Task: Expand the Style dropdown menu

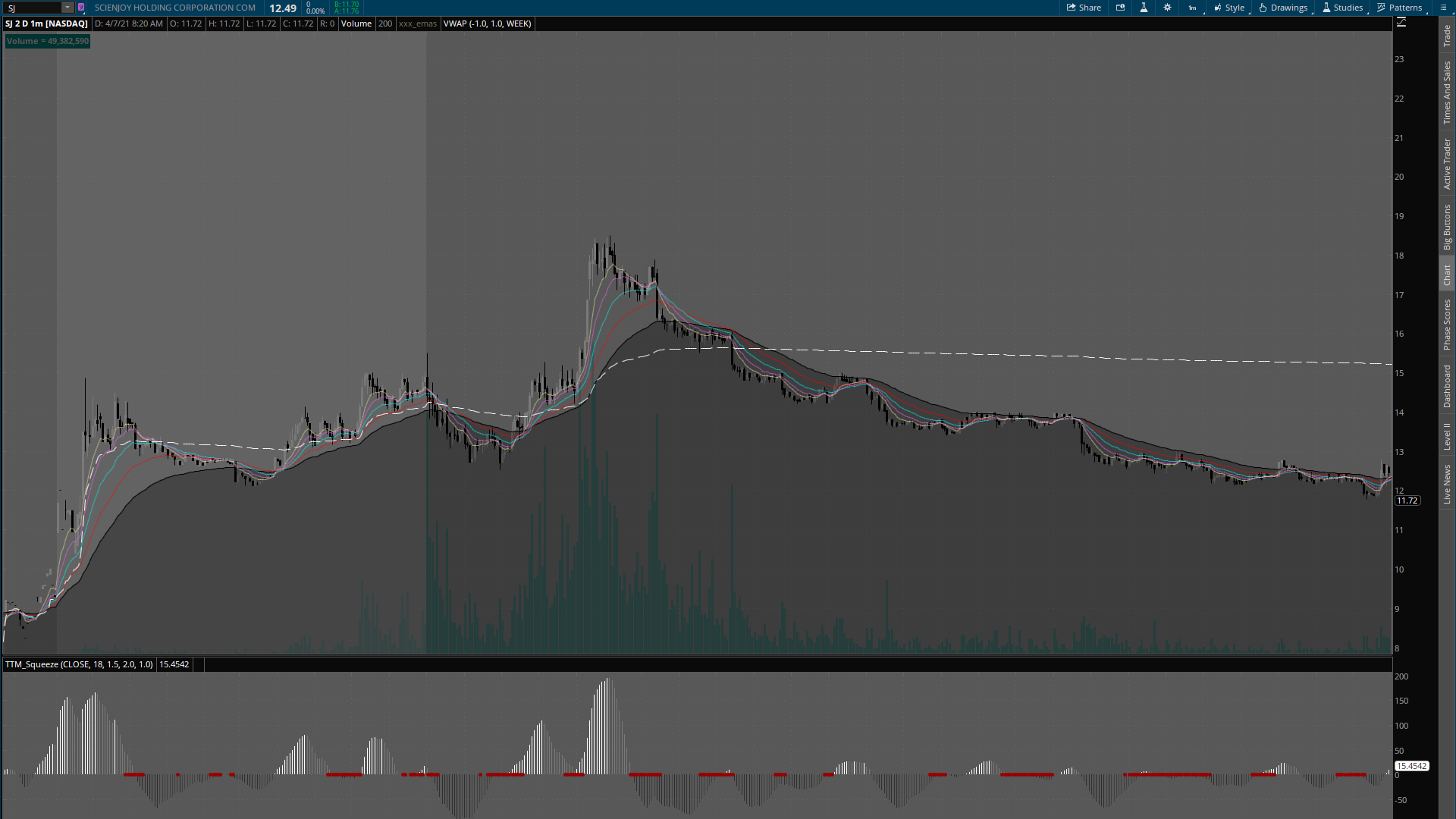Action: pyautogui.click(x=1229, y=8)
